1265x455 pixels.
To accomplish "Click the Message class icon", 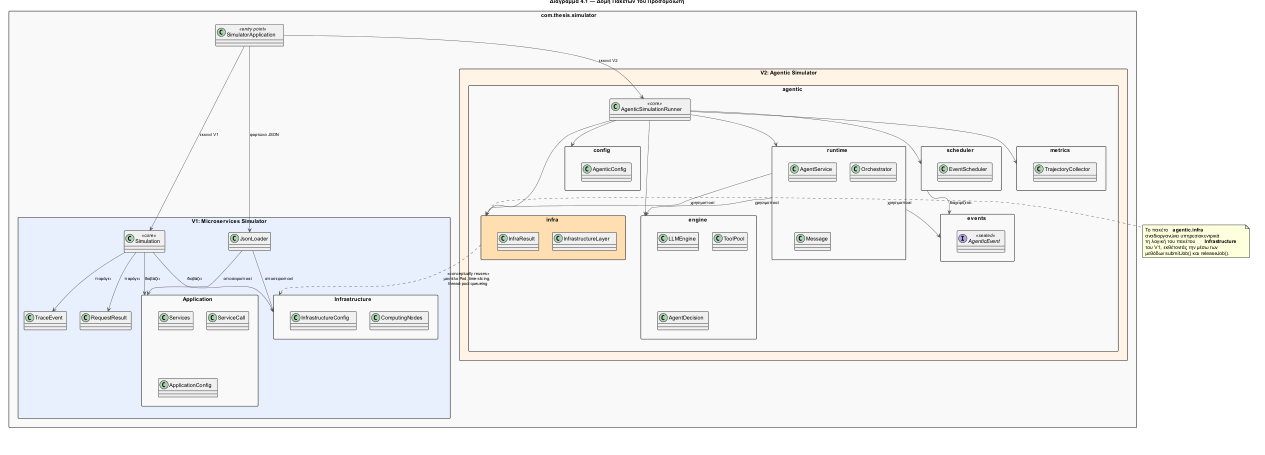I will point(800,239).
